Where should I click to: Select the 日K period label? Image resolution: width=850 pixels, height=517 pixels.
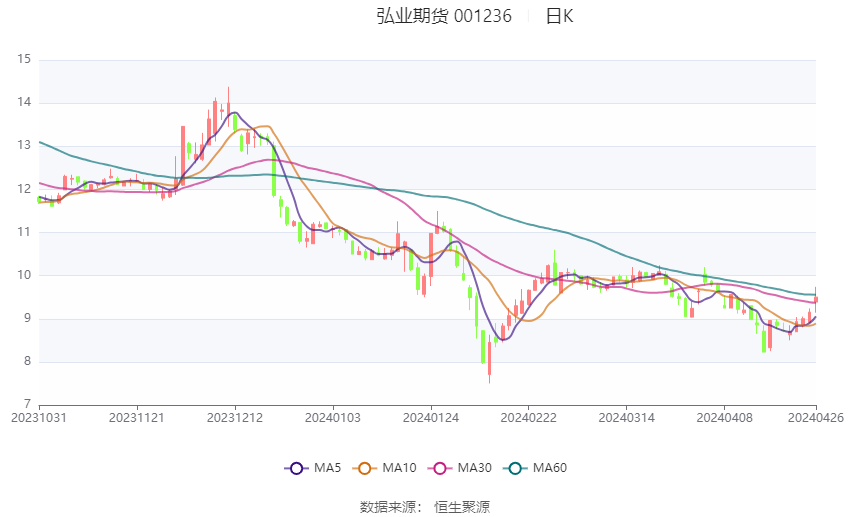[x=559, y=16]
